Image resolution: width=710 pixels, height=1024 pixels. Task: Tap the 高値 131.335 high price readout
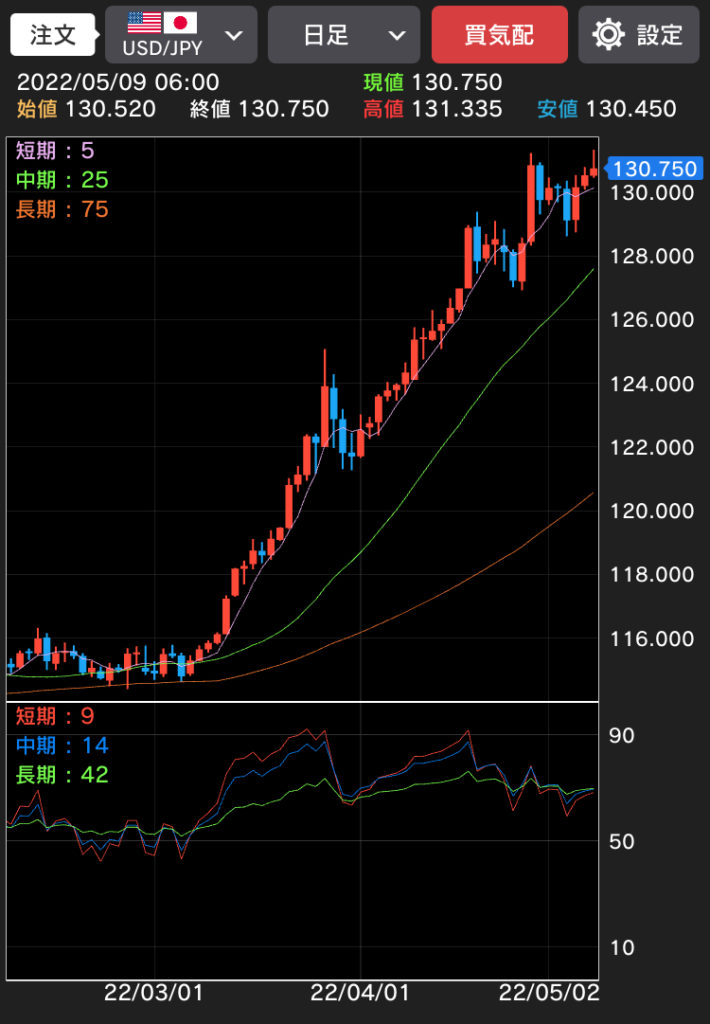pos(432,109)
